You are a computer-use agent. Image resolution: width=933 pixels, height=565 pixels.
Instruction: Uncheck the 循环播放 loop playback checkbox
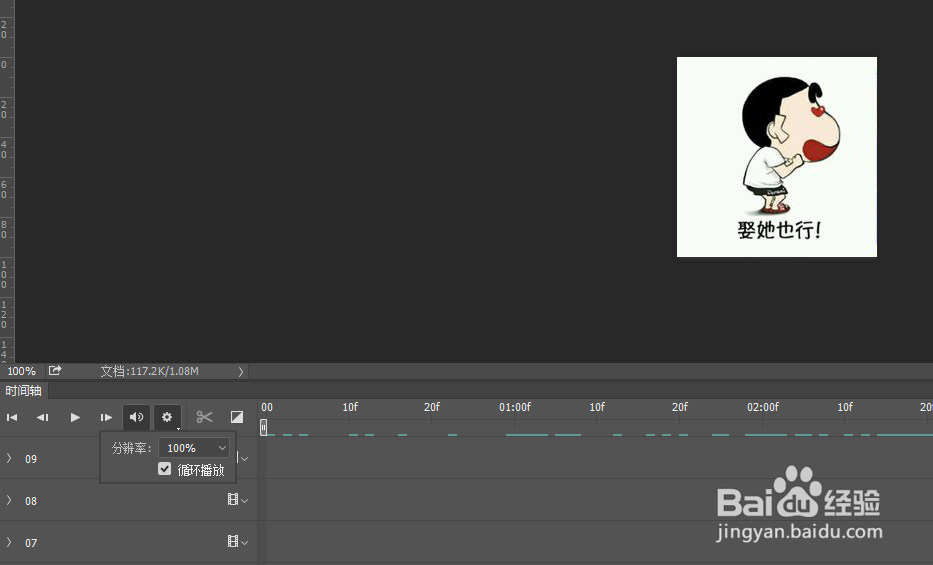coord(165,469)
